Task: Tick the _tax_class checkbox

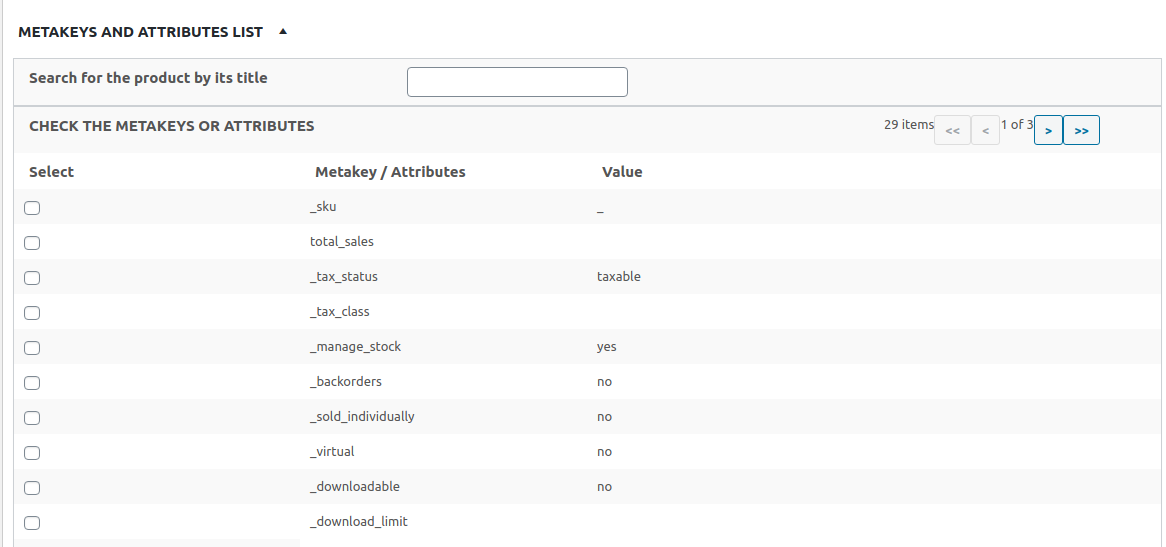Action: pyautogui.click(x=32, y=313)
